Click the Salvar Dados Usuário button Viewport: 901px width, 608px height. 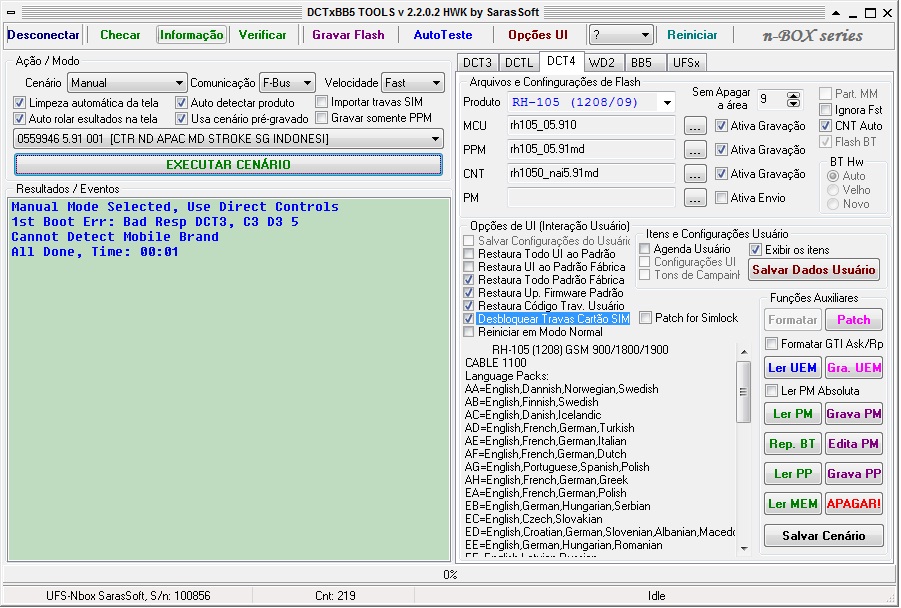[814, 270]
